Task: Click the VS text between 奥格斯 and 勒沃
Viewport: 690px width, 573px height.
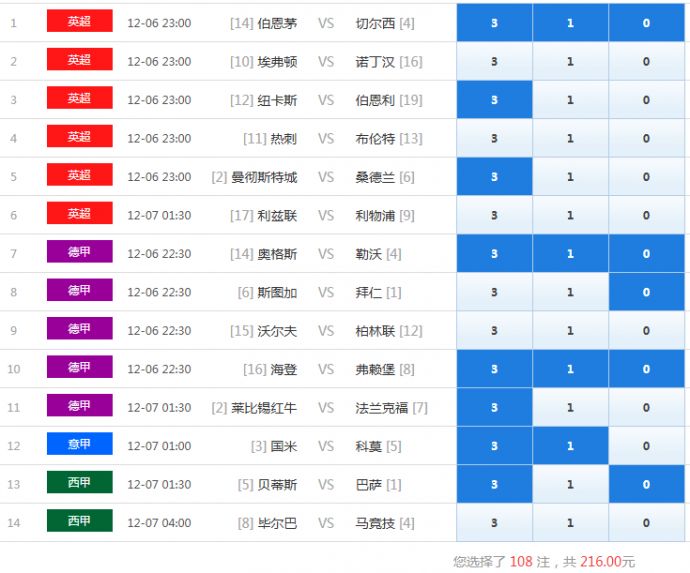Action: click(x=326, y=254)
